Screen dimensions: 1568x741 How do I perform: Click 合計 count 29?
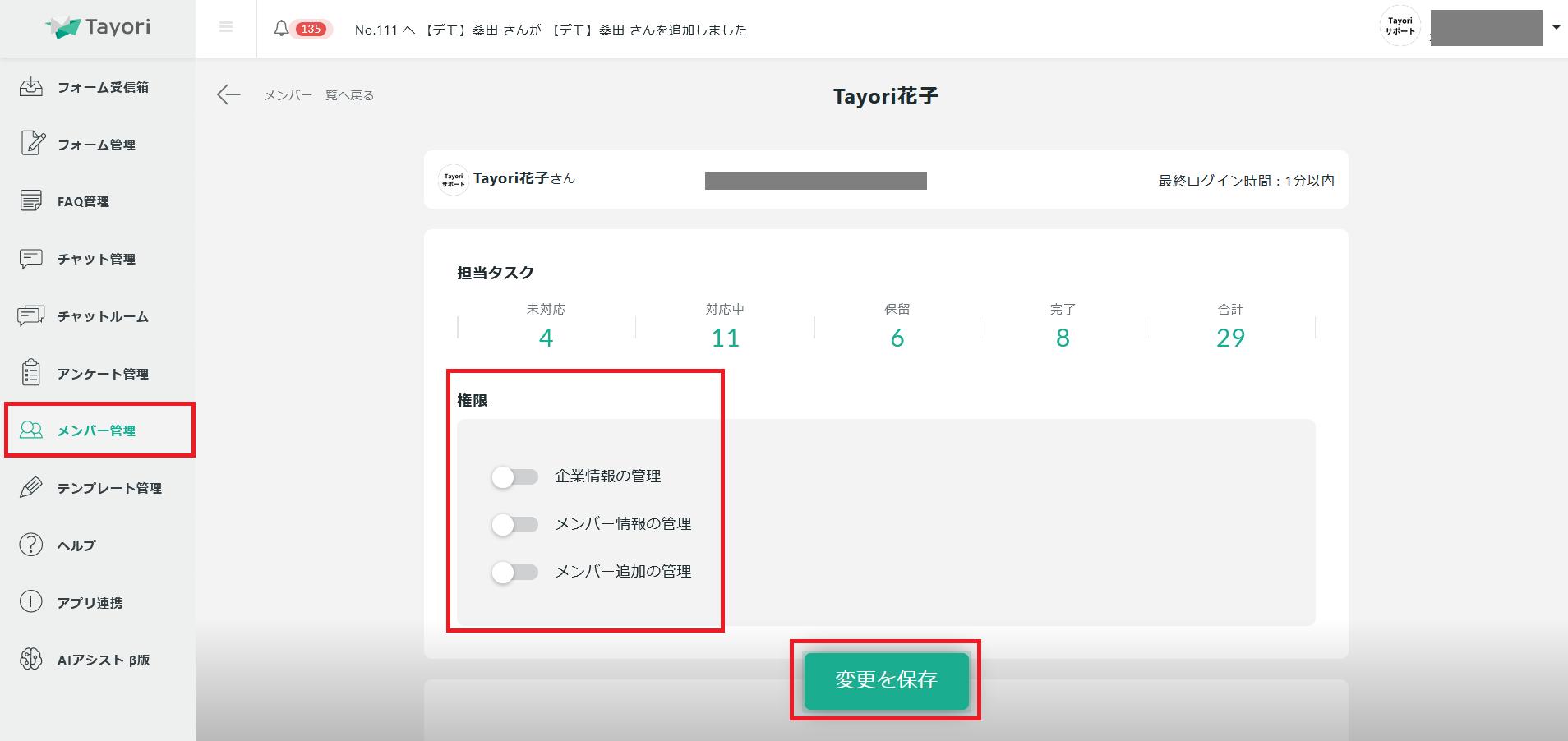click(x=1230, y=338)
